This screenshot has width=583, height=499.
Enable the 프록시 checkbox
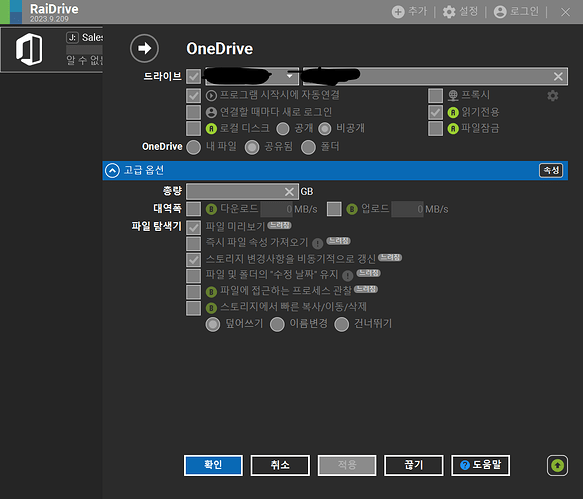[435, 96]
